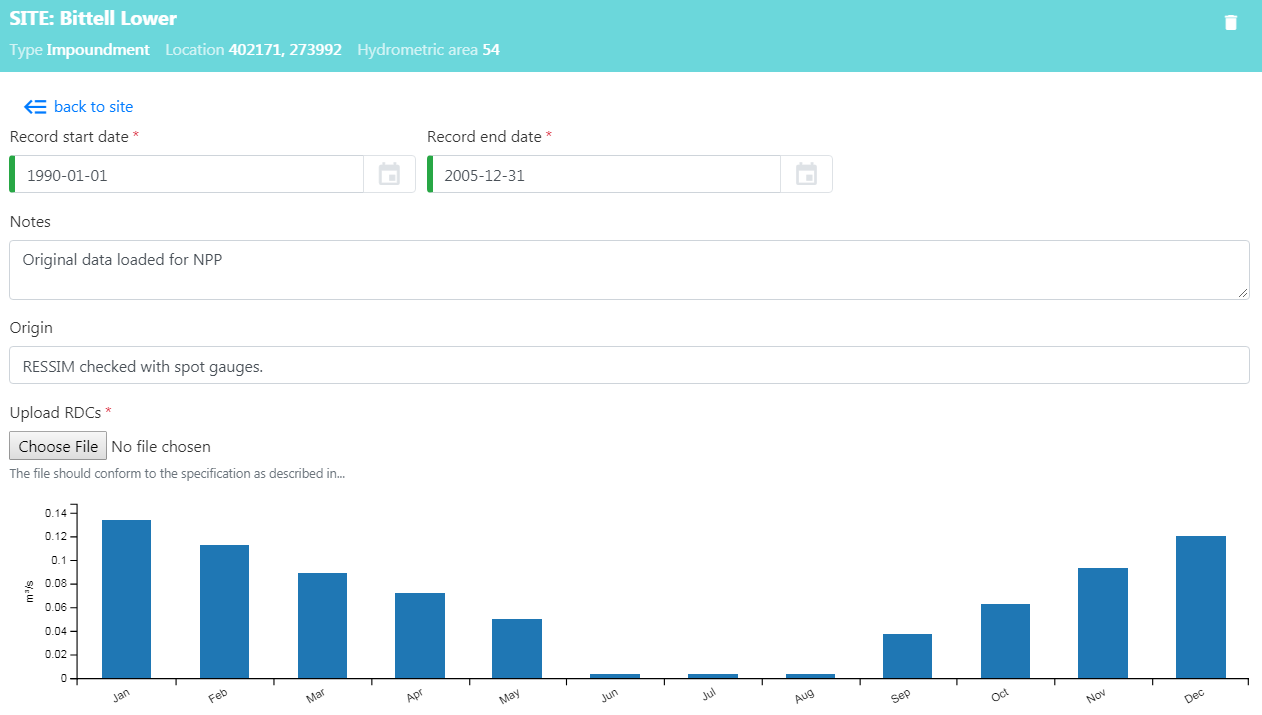Click the September flow bar

[x=907, y=656]
